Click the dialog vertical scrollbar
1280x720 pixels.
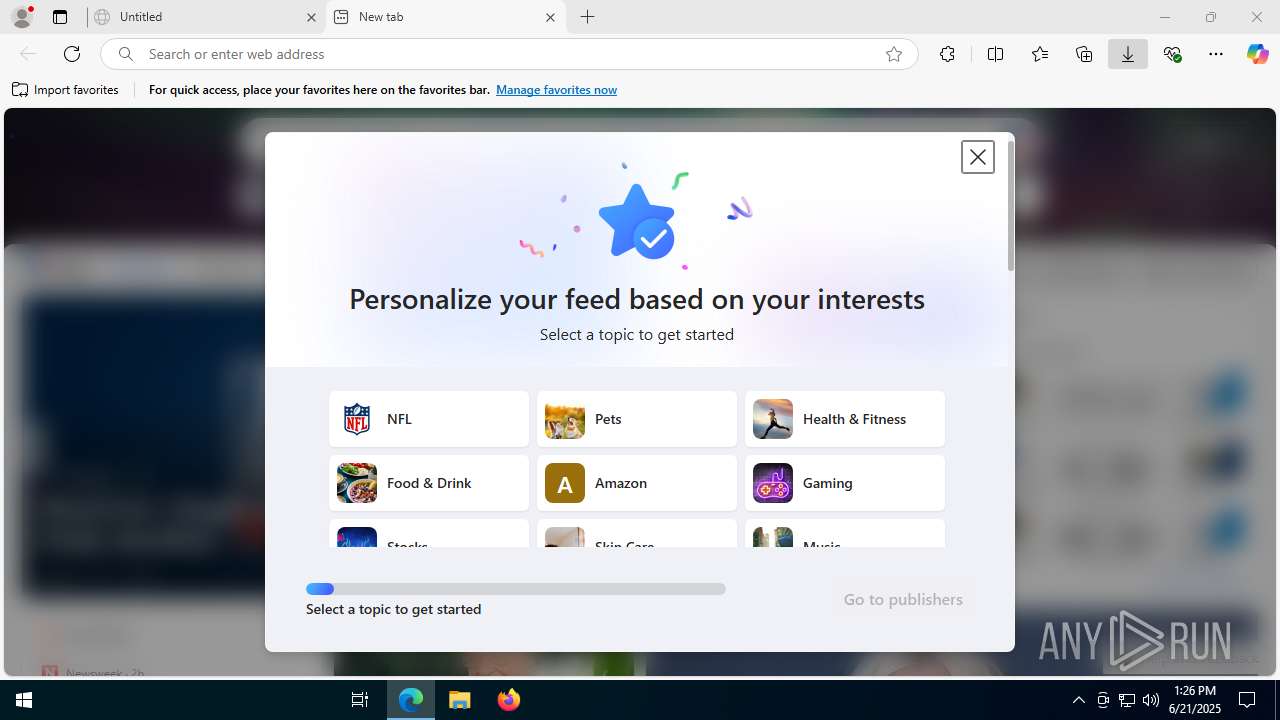1011,206
